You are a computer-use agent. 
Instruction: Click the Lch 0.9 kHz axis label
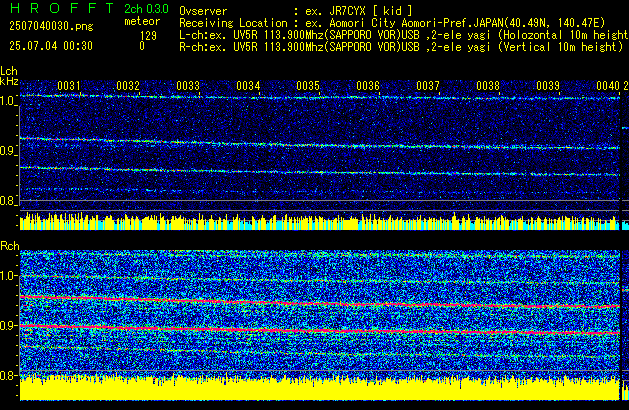[x=8, y=151]
